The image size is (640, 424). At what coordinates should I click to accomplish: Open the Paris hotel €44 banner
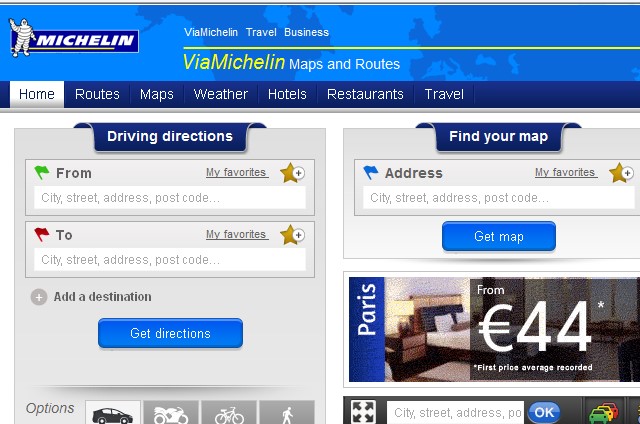tap(494, 329)
